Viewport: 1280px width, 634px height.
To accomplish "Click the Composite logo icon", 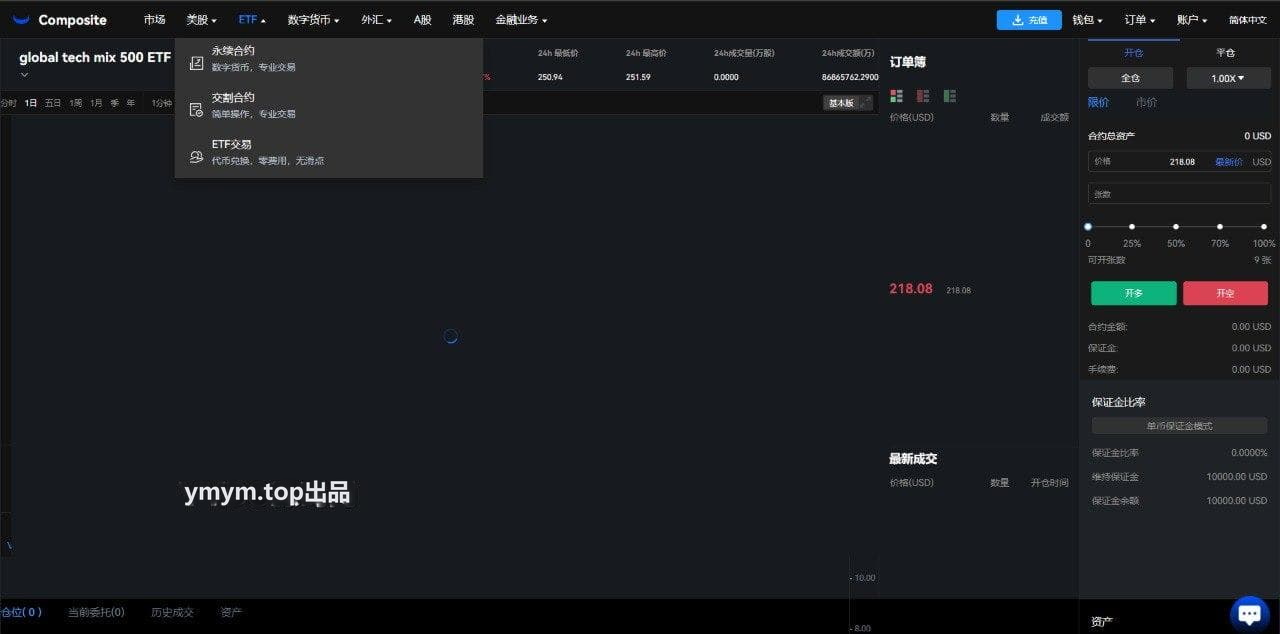I will point(21,20).
